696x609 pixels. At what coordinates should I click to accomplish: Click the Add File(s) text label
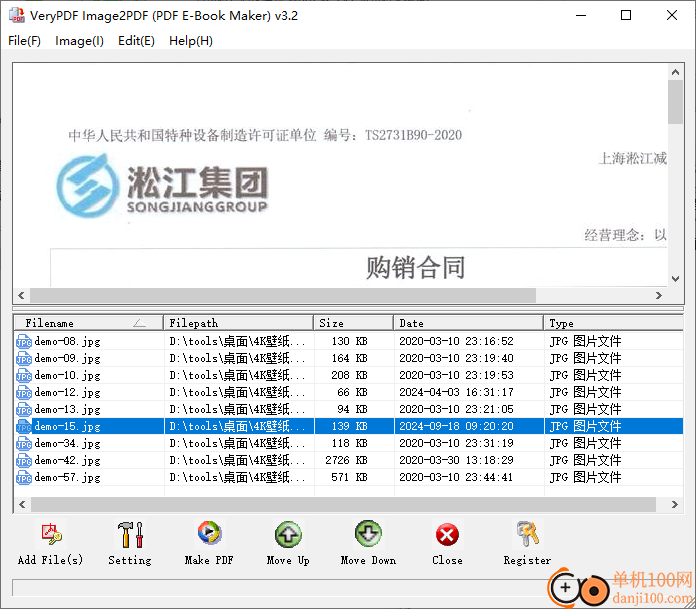point(50,560)
